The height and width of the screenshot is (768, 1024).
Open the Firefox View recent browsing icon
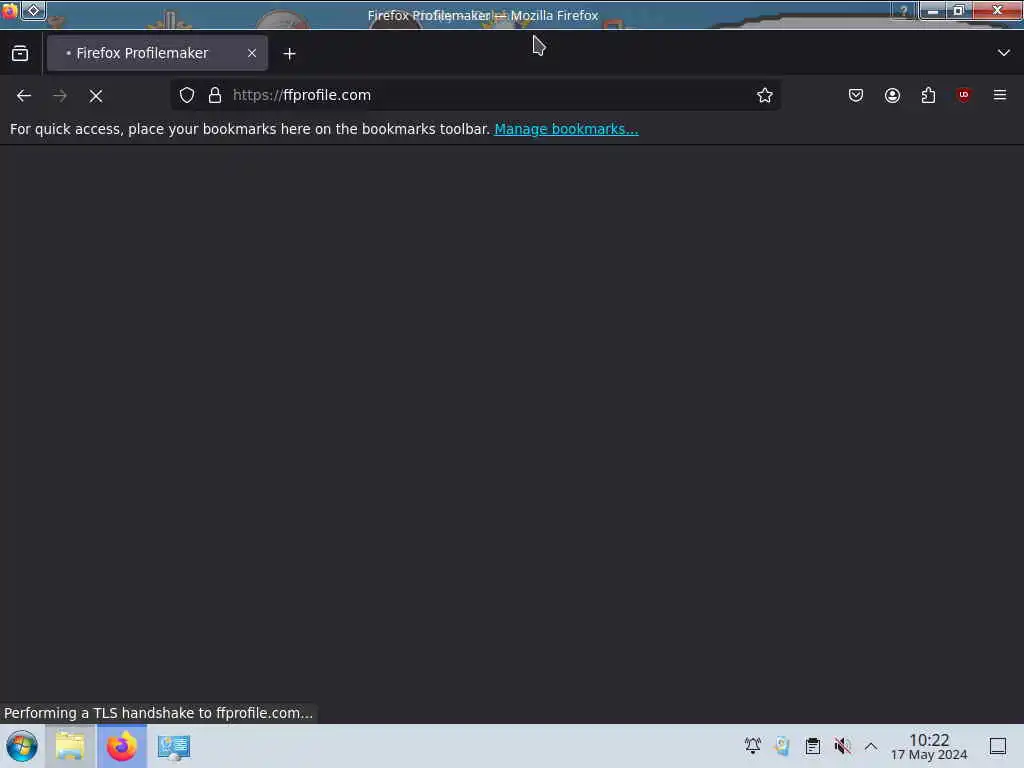[20, 54]
